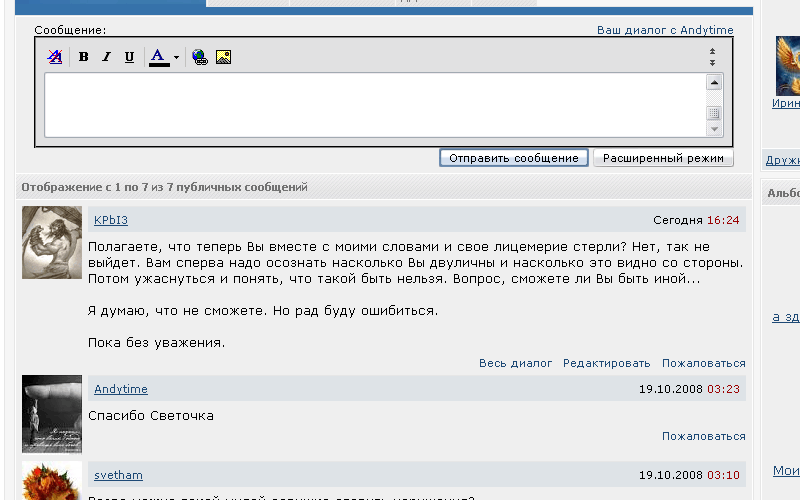Open the text color dropdown arrow

click(x=176, y=58)
